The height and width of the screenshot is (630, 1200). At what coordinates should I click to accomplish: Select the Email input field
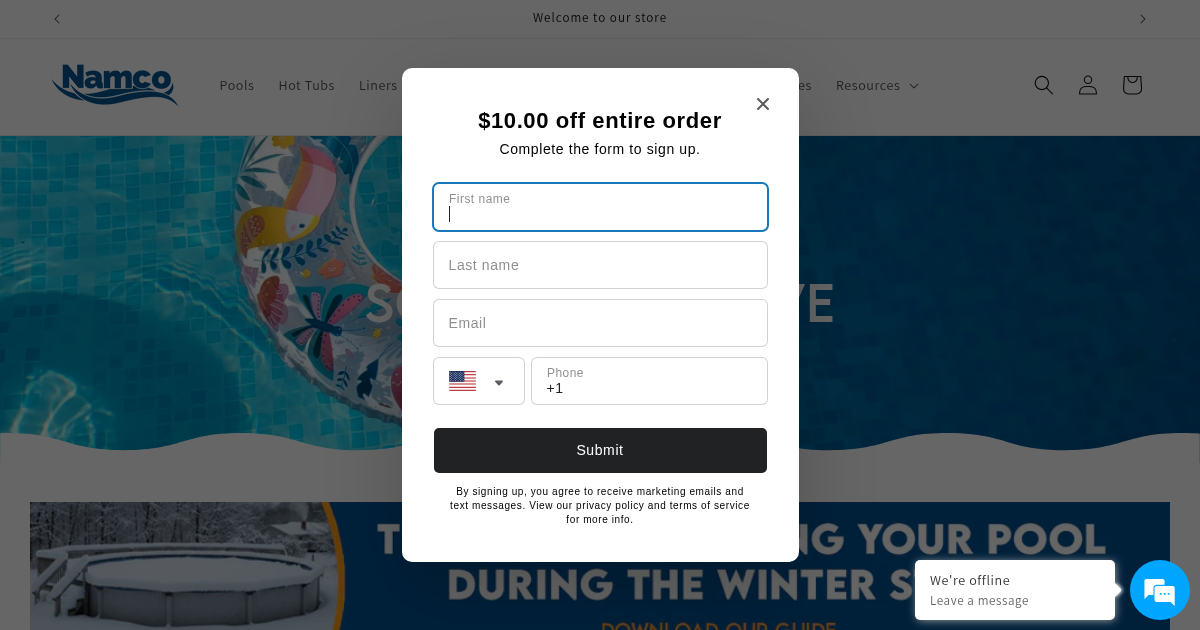(600, 323)
